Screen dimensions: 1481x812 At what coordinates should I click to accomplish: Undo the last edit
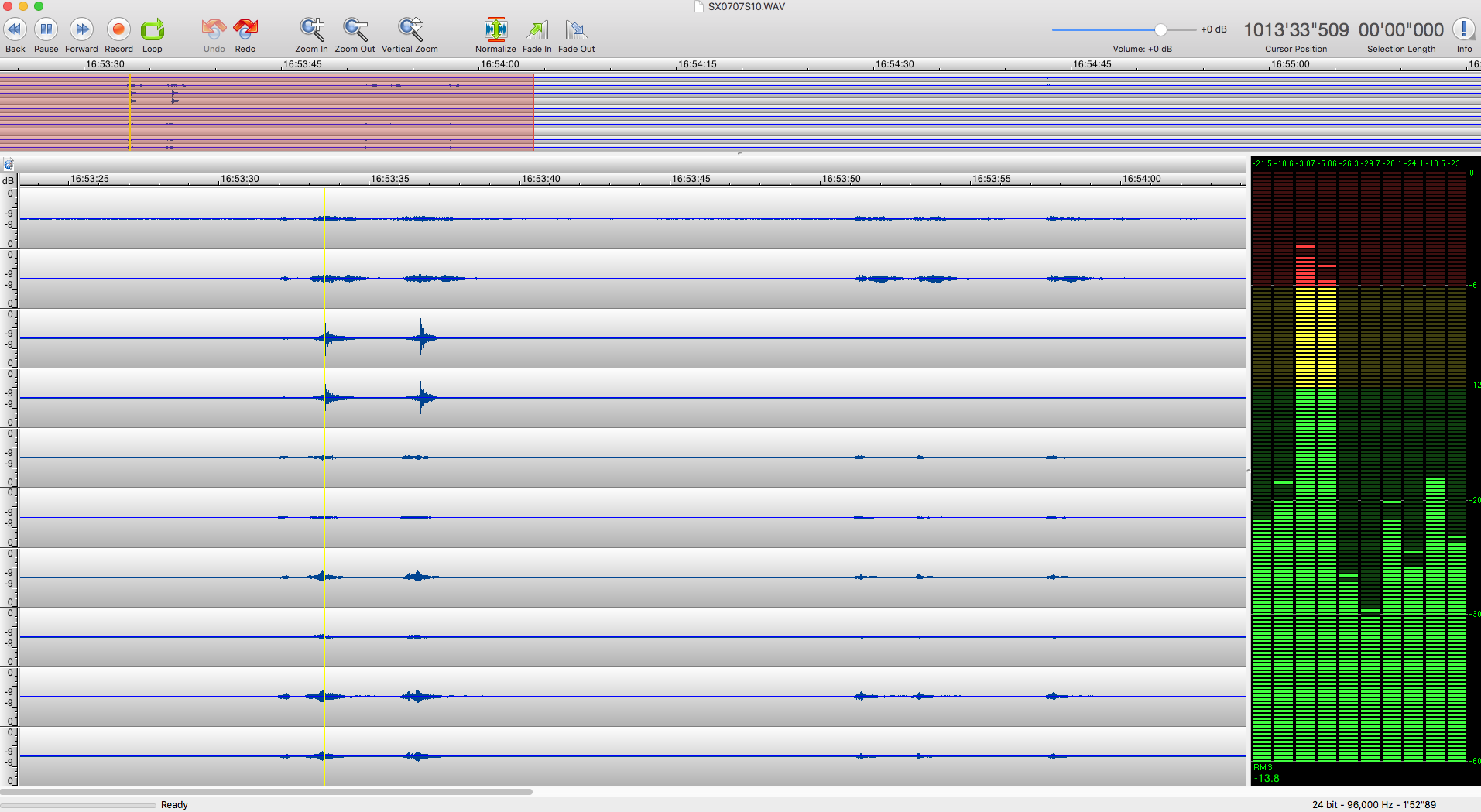pyautogui.click(x=214, y=30)
